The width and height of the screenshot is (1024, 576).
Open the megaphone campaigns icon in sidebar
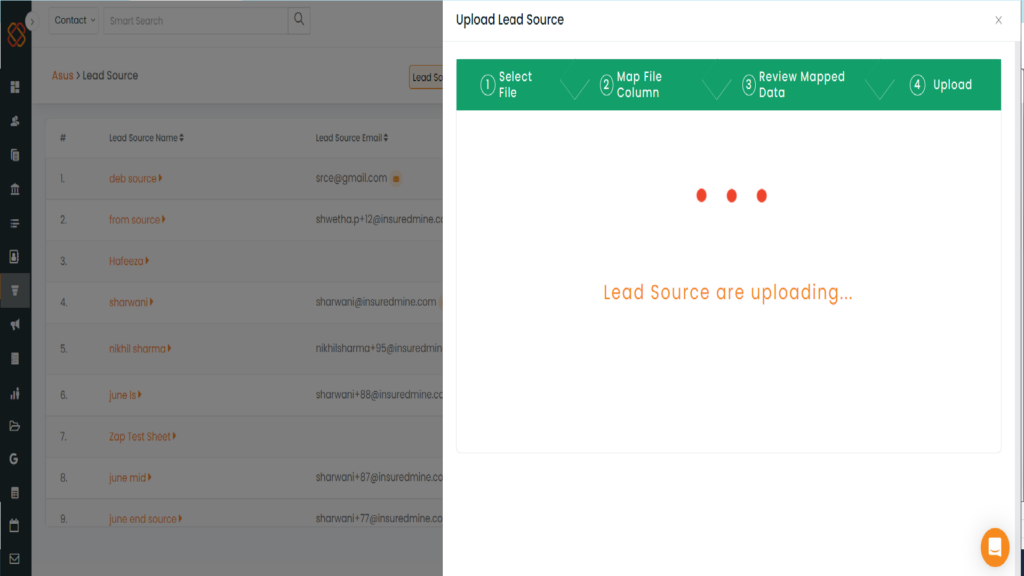tap(15, 325)
